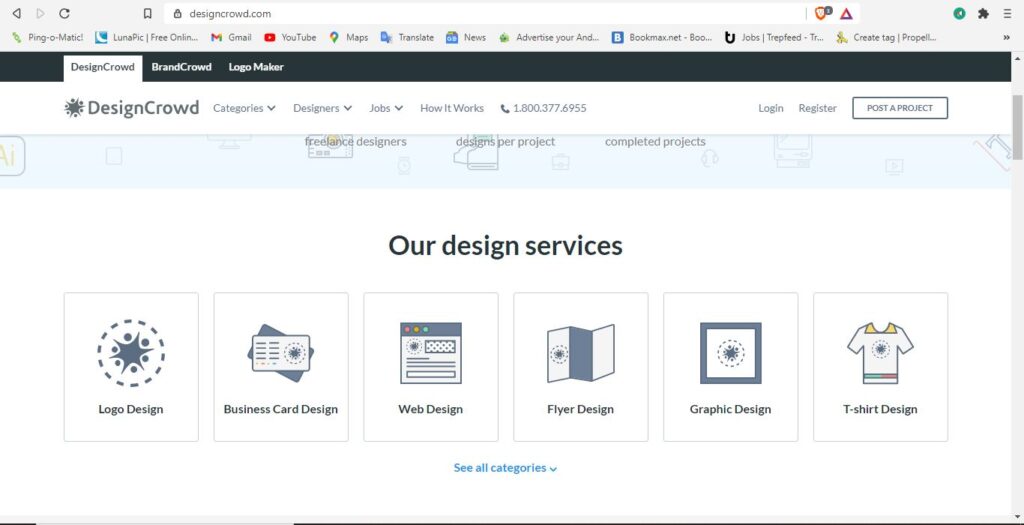
Task: Click the scrollbar up arrow
Action: (1017, 57)
